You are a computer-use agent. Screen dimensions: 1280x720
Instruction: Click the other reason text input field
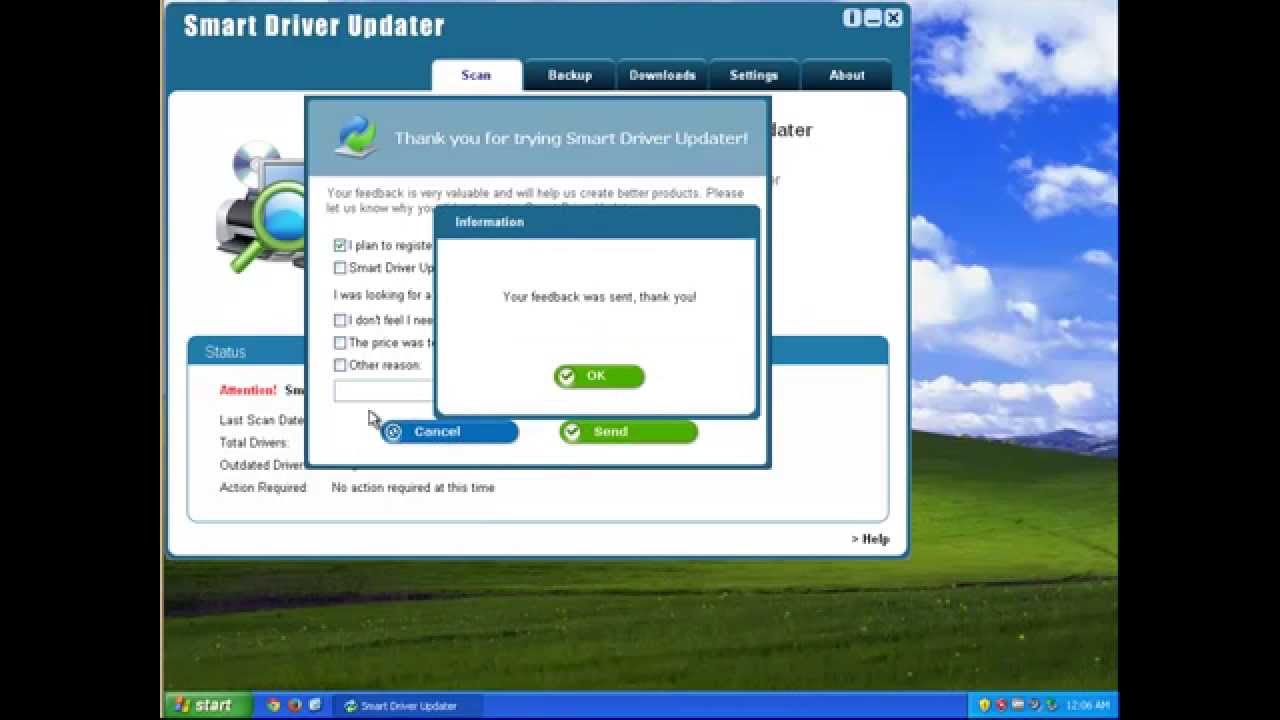(x=385, y=391)
